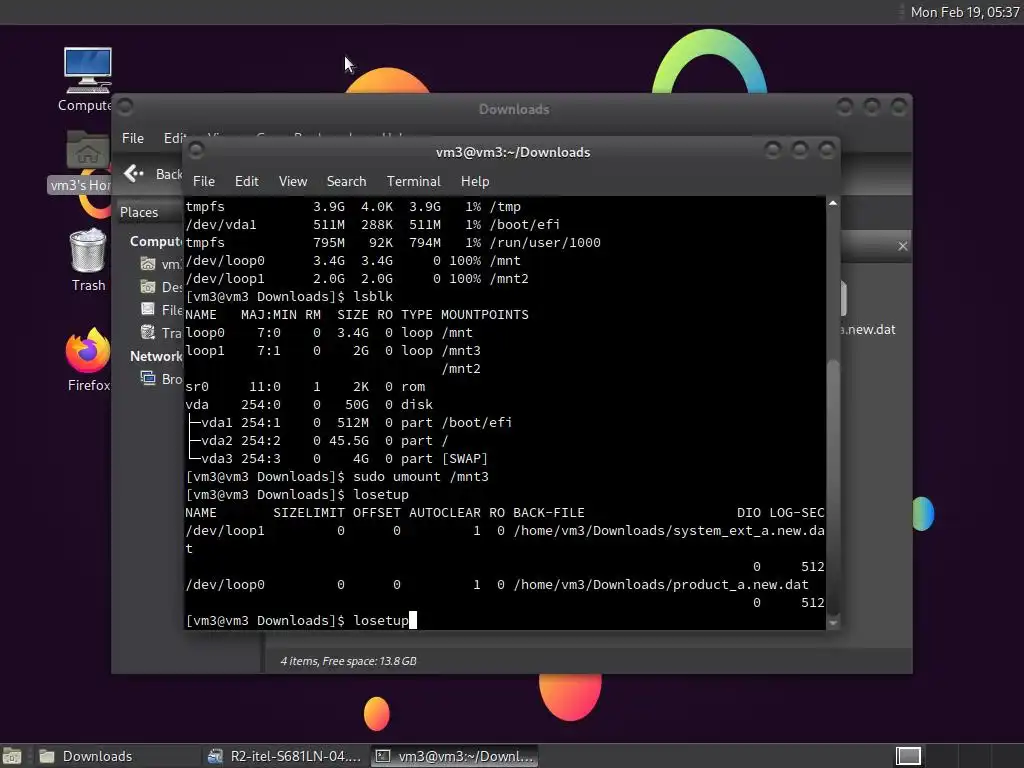Click the vda2 partition row in lsblk output
1024x768 pixels.
318,441
